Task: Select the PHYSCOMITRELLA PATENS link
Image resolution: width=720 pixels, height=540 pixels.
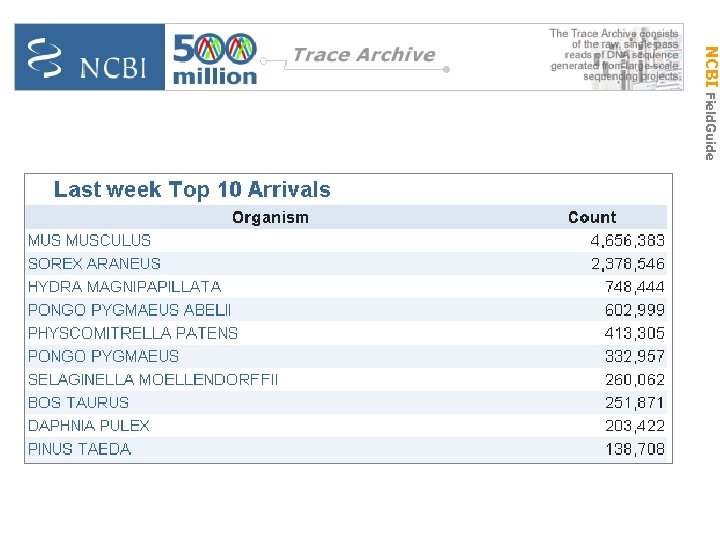Action: point(133,333)
